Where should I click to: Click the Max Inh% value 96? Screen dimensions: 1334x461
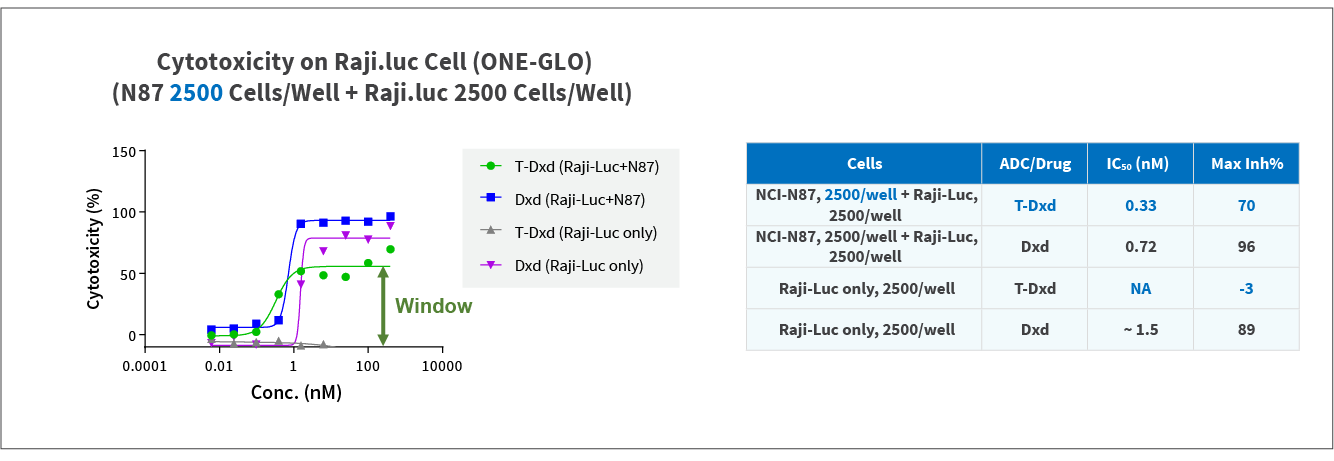(1246, 247)
